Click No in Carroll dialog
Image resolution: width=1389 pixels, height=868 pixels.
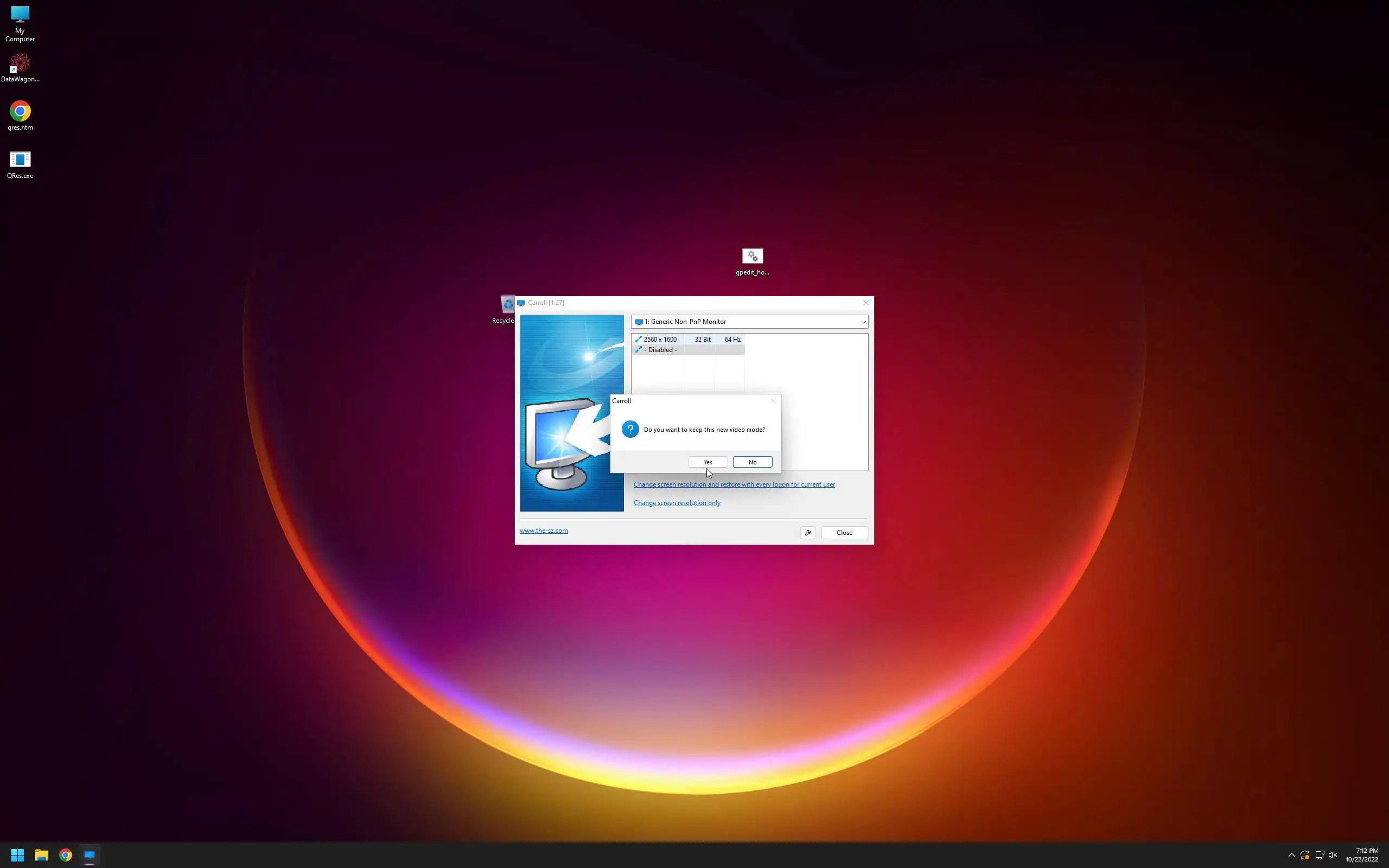click(x=752, y=462)
